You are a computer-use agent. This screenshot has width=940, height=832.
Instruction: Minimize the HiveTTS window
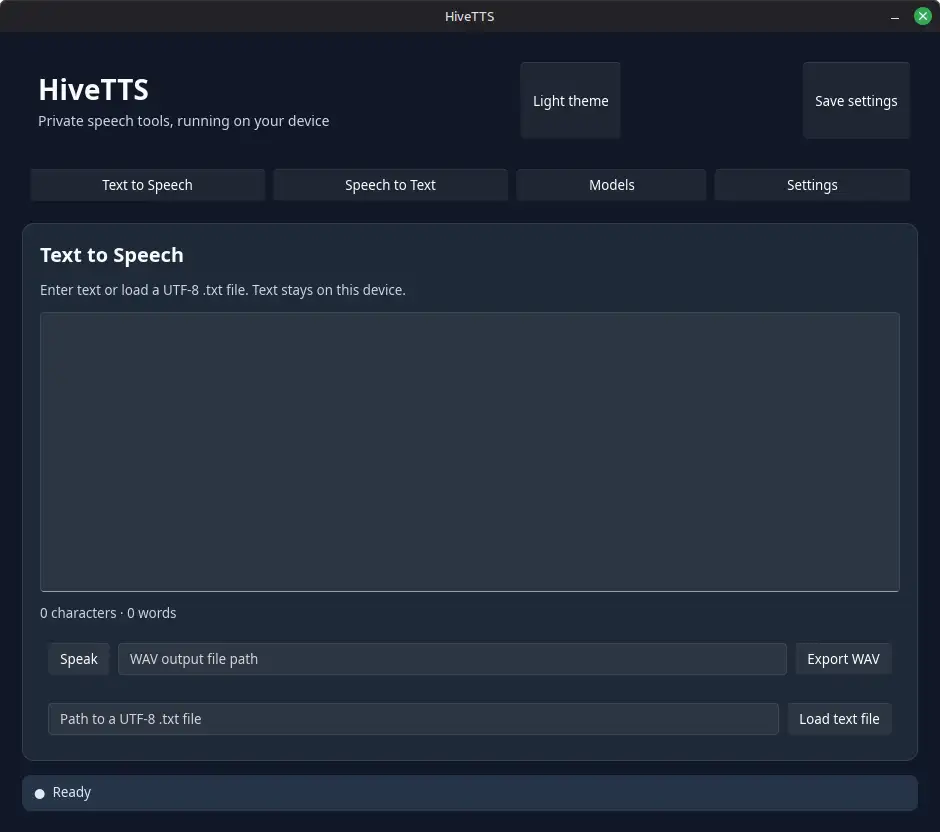click(894, 17)
